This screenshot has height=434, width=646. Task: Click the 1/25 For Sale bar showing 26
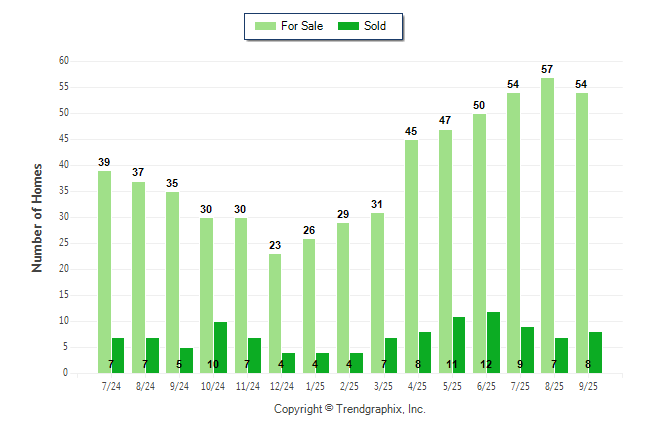[309, 305]
